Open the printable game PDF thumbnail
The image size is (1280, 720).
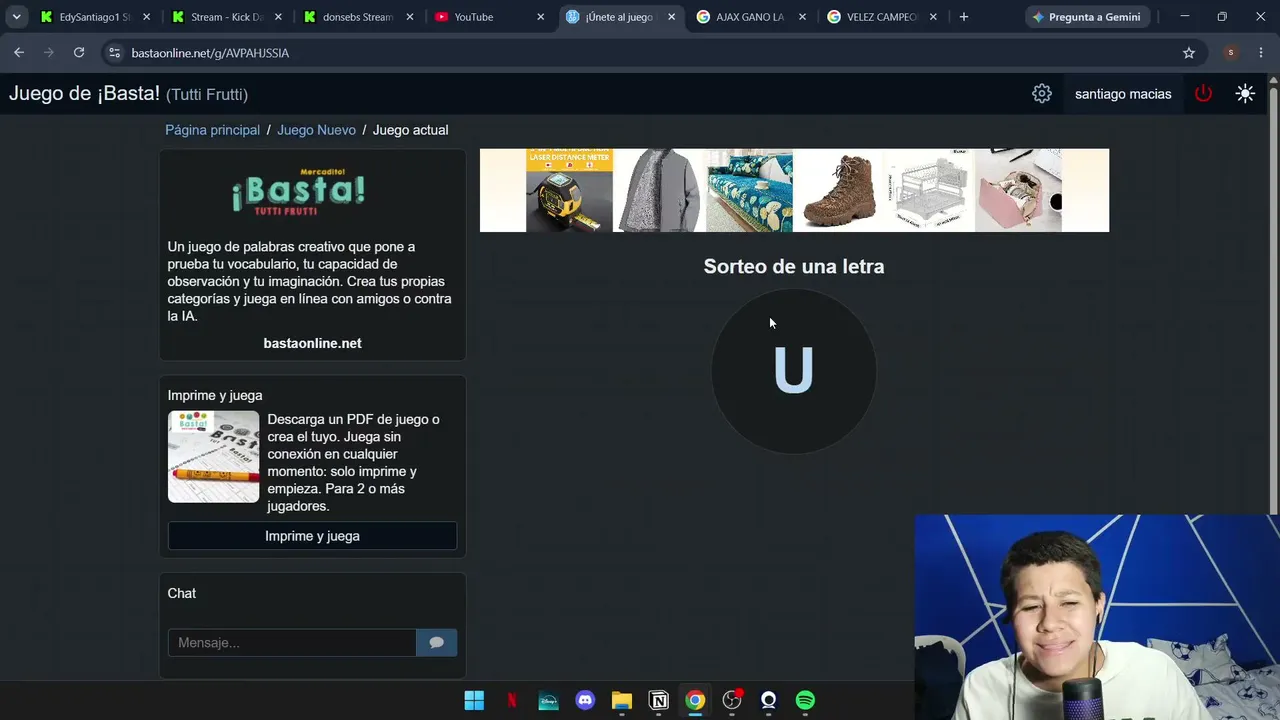213,457
